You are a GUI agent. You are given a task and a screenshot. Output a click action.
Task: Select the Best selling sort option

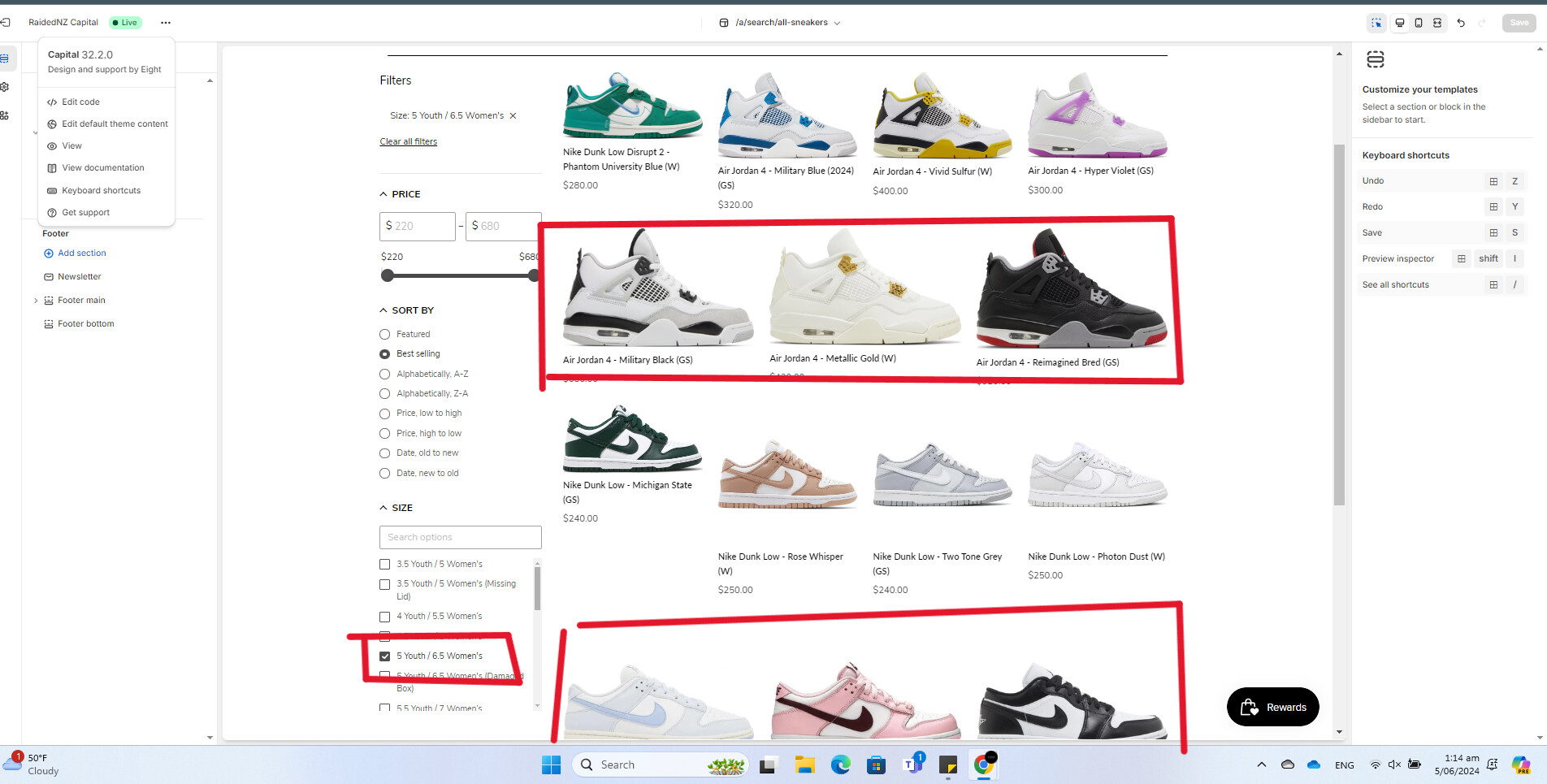(x=385, y=354)
